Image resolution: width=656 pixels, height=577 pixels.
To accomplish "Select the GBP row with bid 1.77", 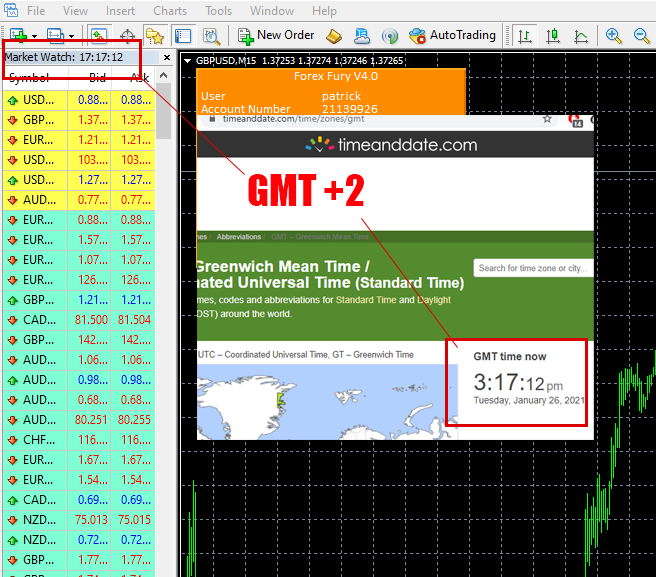I will [79, 560].
